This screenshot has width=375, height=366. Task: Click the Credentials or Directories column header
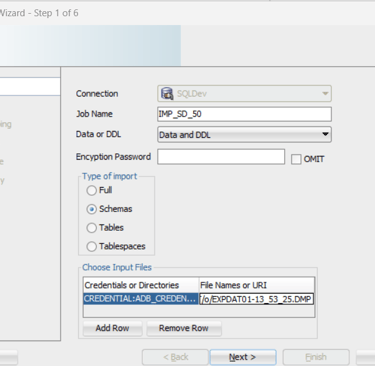(141, 285)
